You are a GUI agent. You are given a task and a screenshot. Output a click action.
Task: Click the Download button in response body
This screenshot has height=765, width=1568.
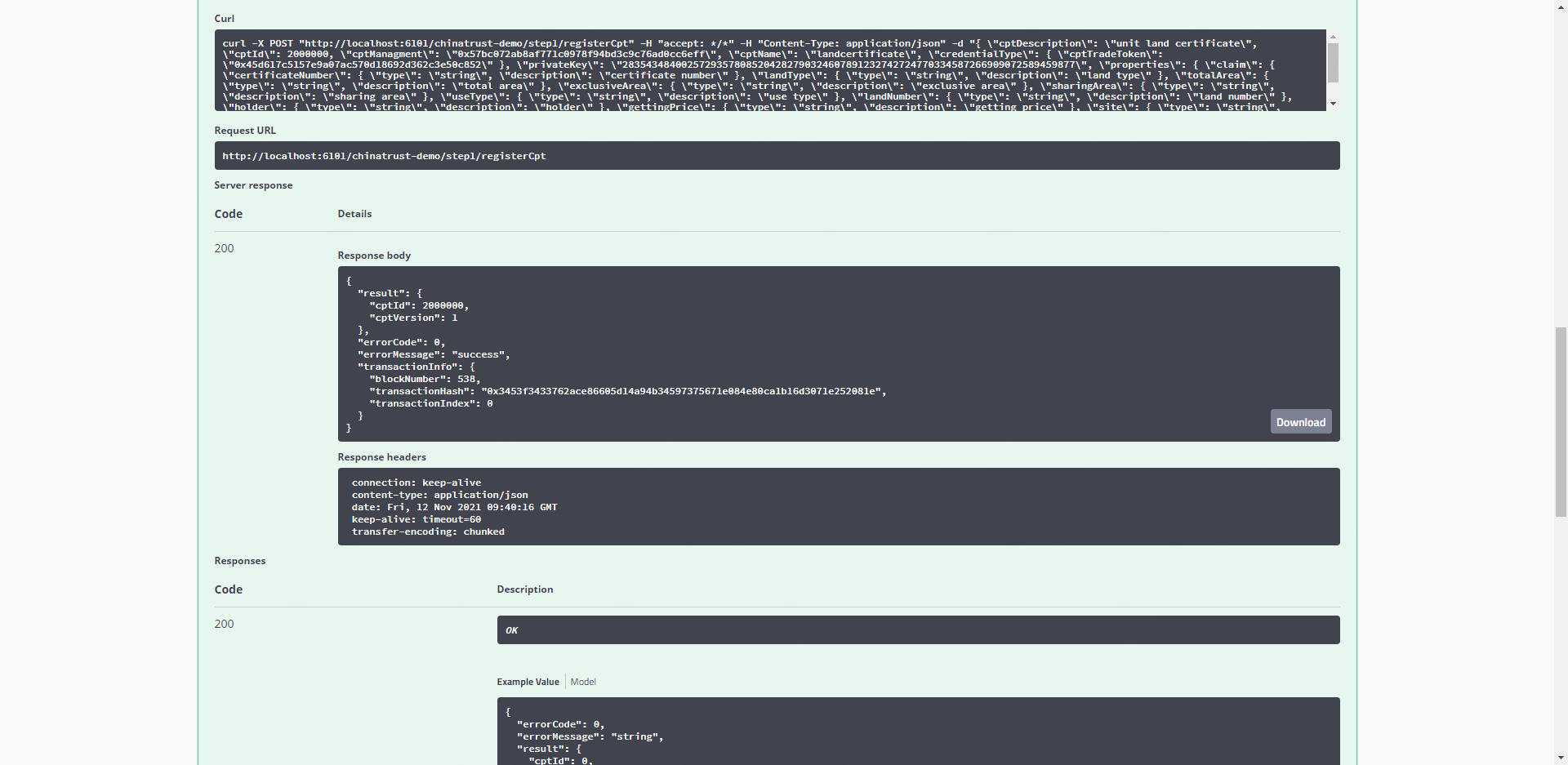1301,422
